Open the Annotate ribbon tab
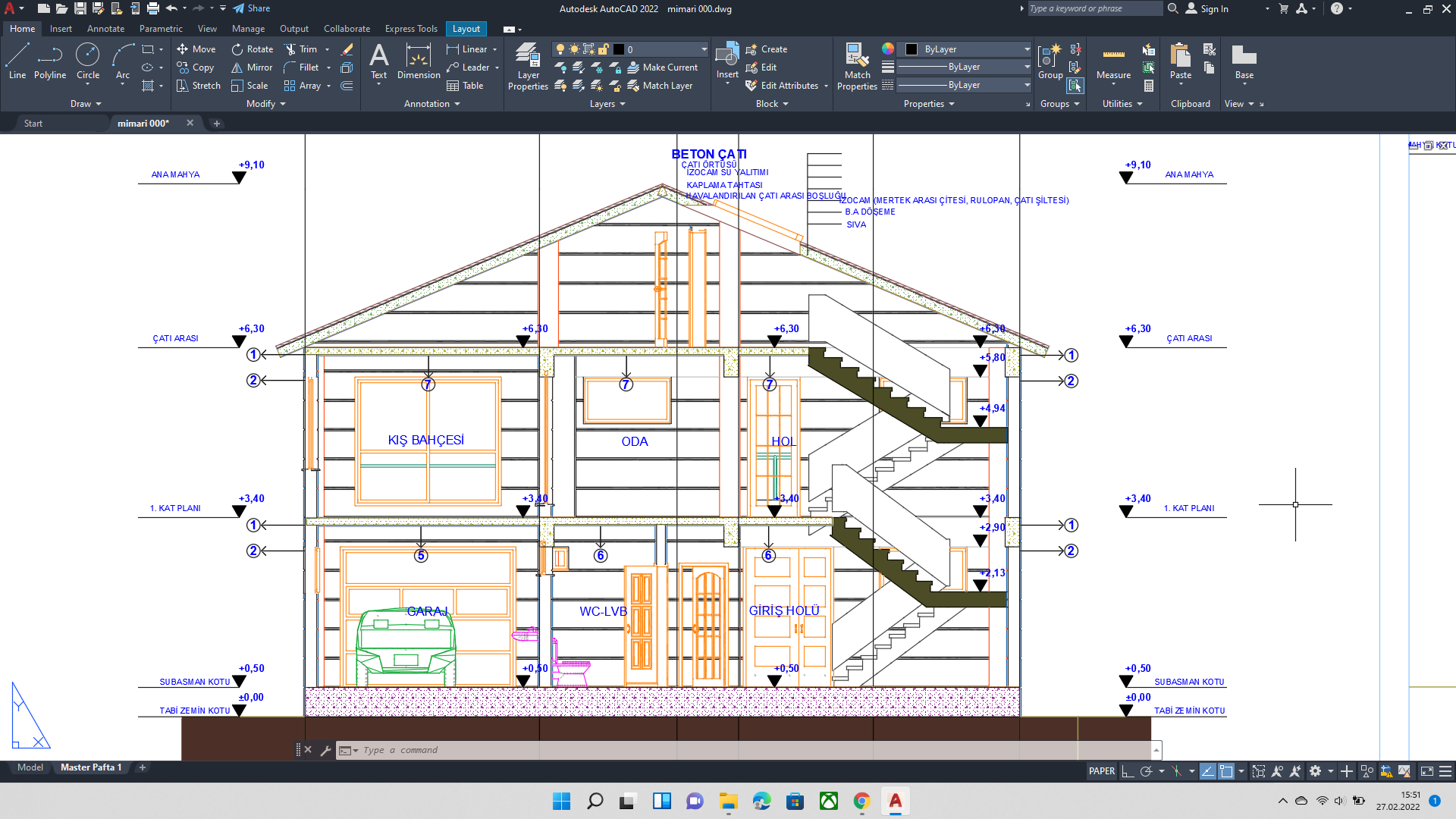The height and width of the screenshot is (819, 1456). (105, 29)
